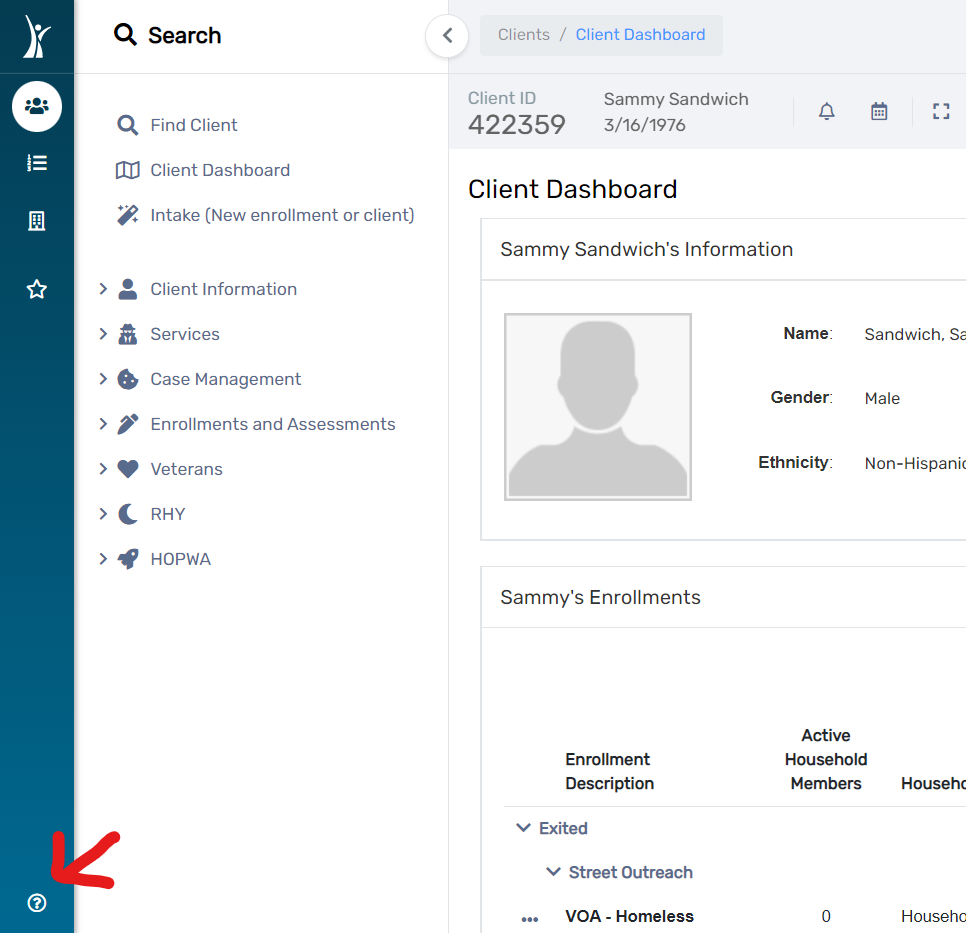
Task: Open the clients people icon in sidebar
Action: pyautogui.click(x=37, y=106)
